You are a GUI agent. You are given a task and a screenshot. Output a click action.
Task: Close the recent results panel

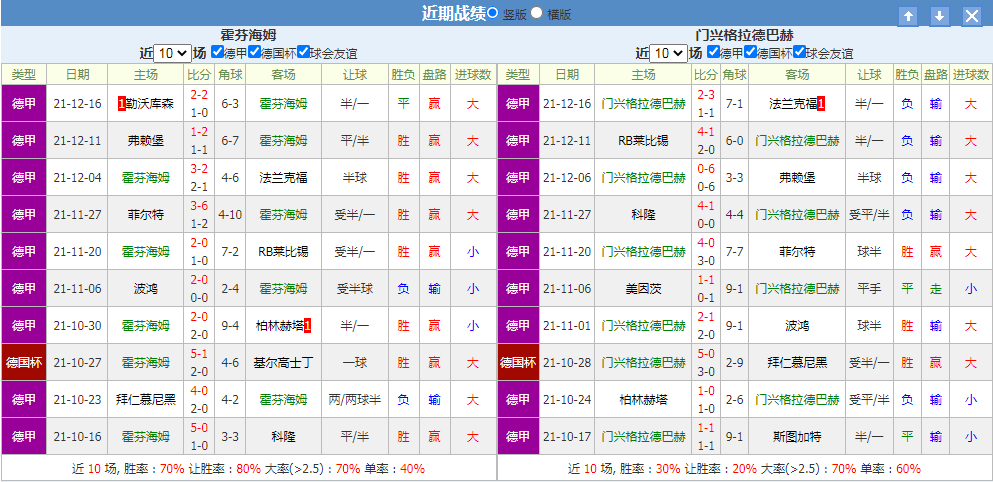(x=971, y=16)
